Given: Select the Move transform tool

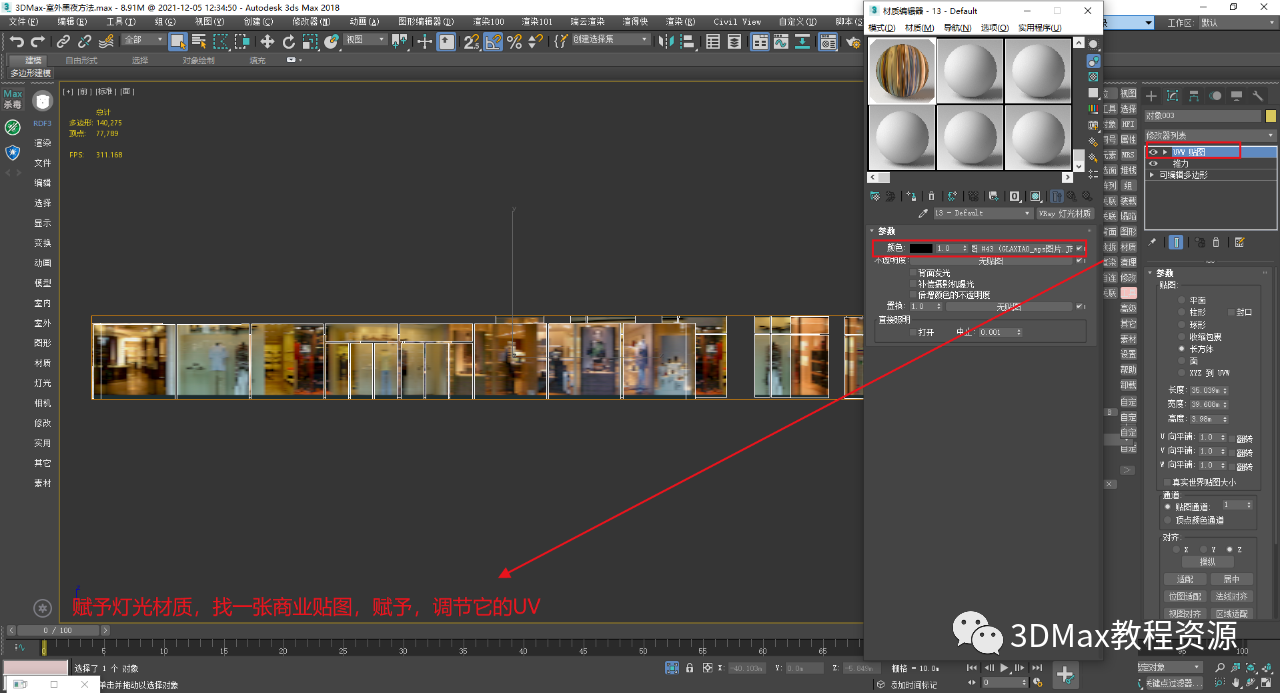Looking at the screenshot, I should pyautogui.click(x=267, y=41).
